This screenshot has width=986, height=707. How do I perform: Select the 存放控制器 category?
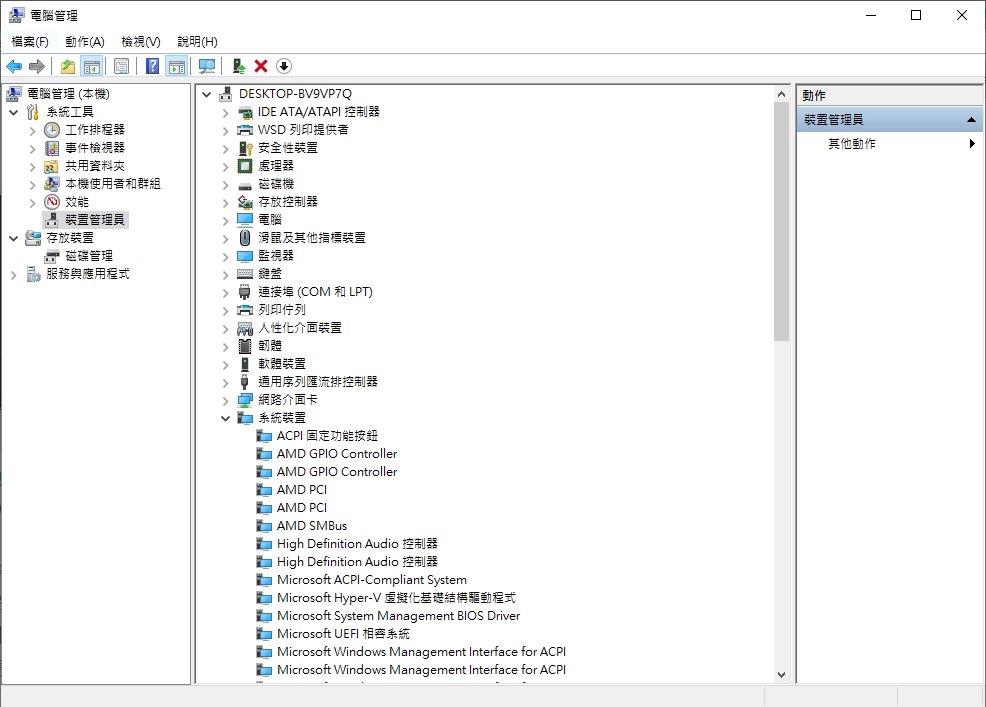(288, 202)
